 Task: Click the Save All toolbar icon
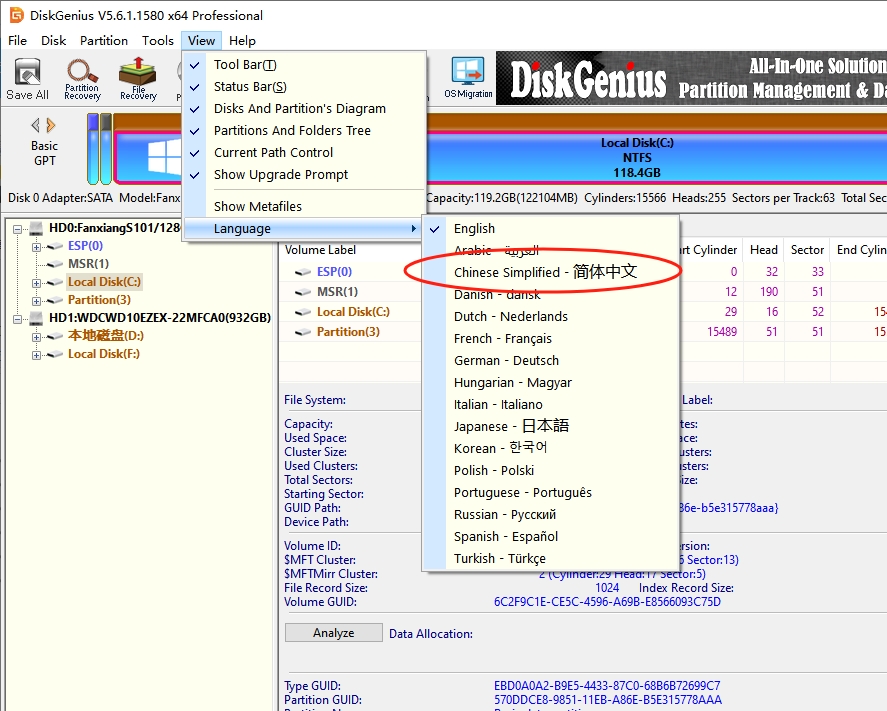coord(27,79)
